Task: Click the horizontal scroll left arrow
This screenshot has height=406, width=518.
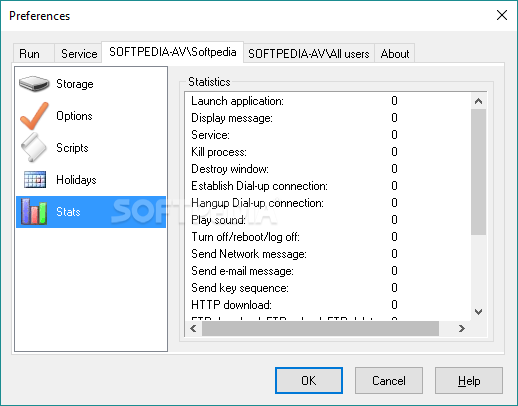Action: pyautogui.click(x=193, y=329)
